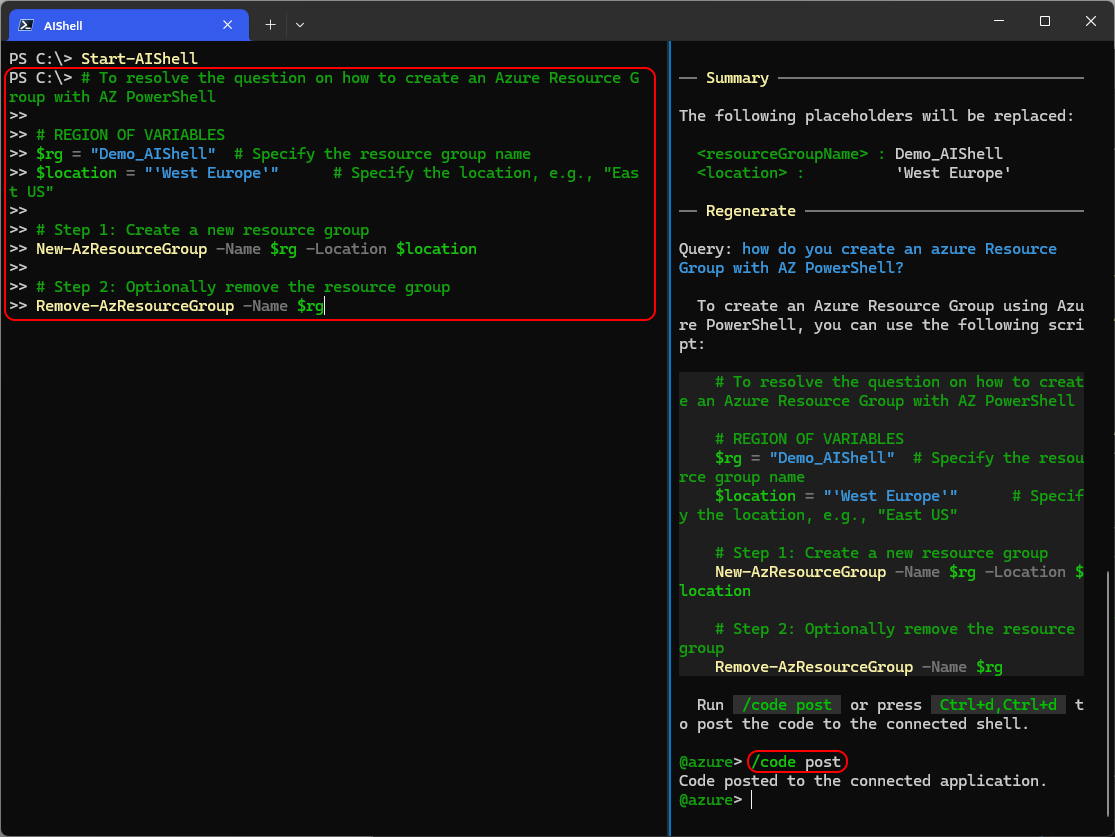Click '# Specify the resource group name' comment in left pane
The height and width of the screenshot is (837, 1115).
click(383, 154)
